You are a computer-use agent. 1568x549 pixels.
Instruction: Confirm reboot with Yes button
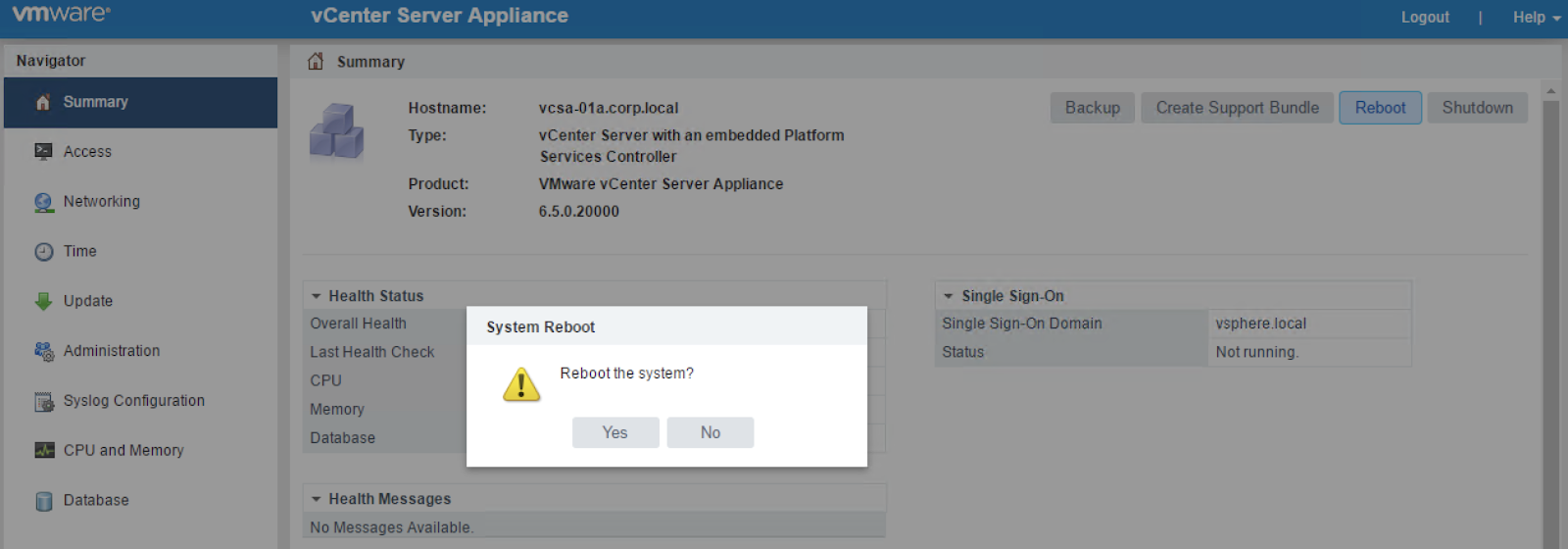coord(615,432)
